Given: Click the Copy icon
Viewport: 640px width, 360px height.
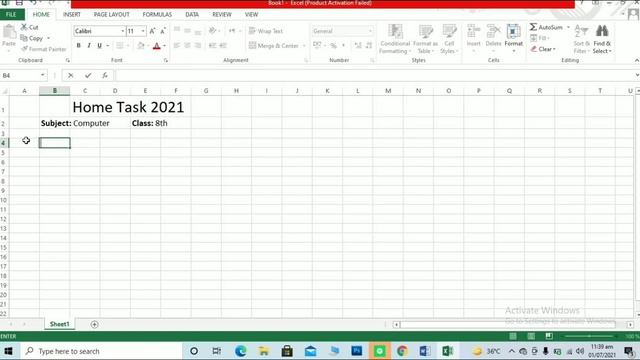Looking at the screenshot, I should point(24,38).
